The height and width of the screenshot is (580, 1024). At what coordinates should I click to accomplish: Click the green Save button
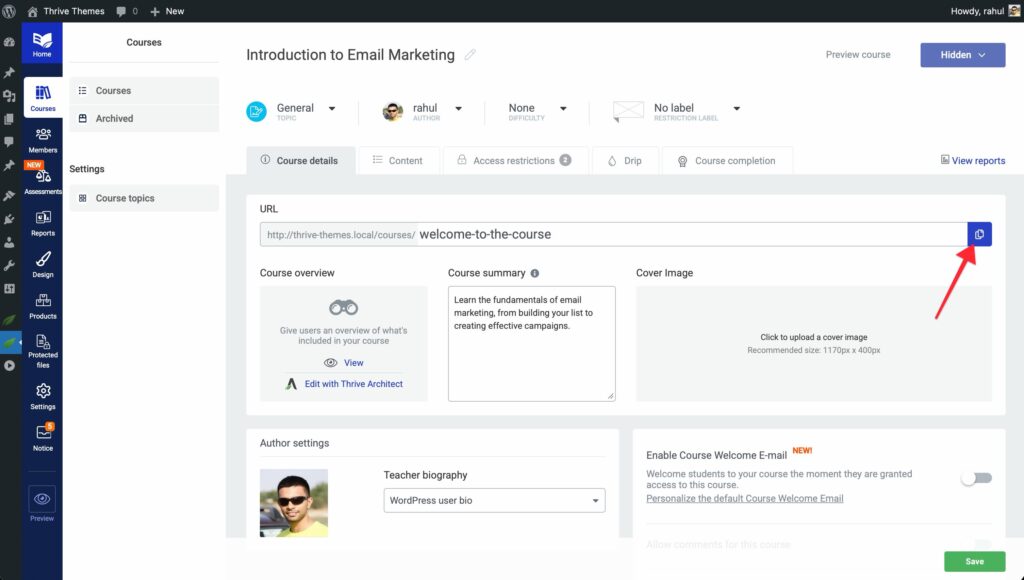pyautogui.click(x=974, y=561)
